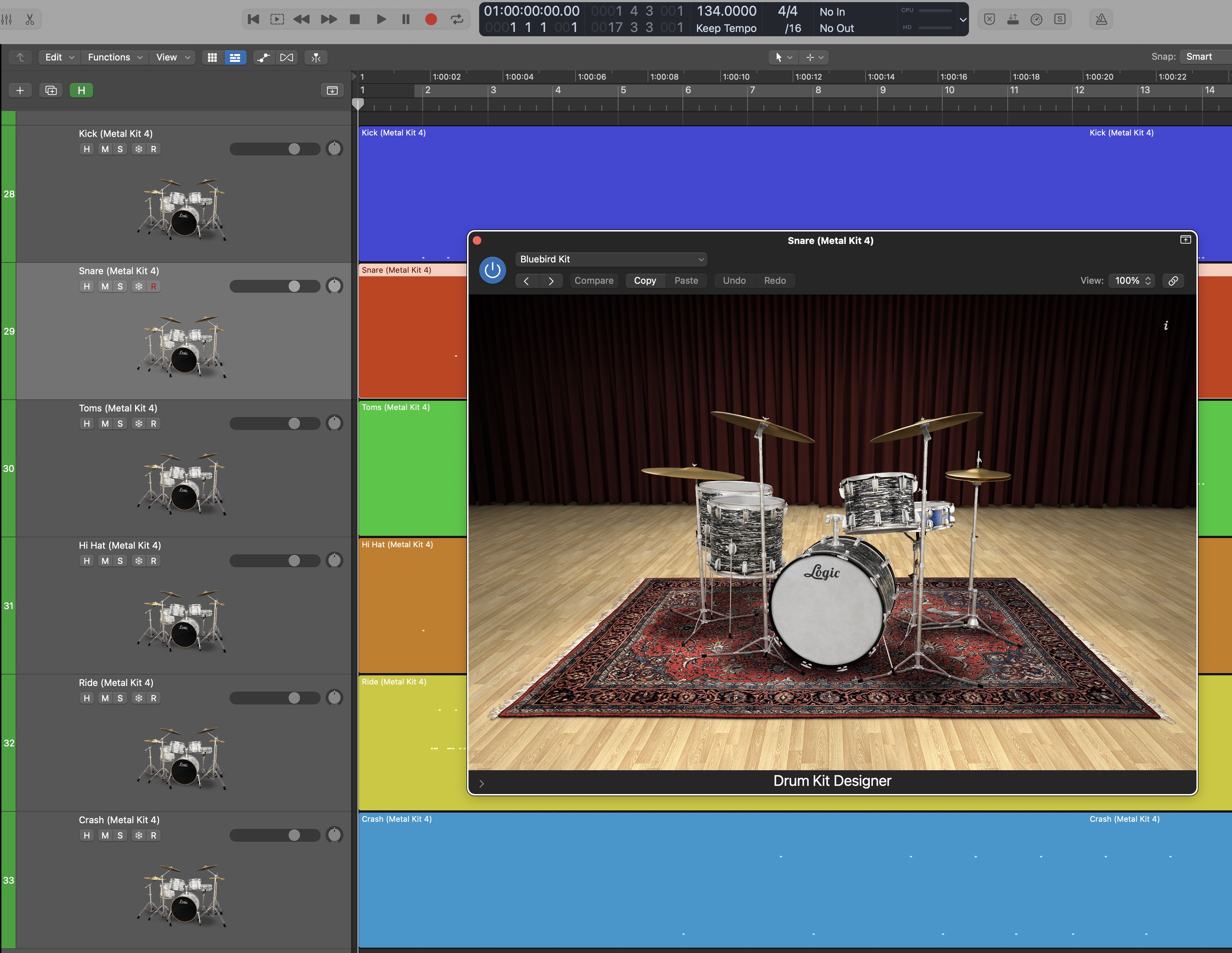
Task: Click the plugin link chain icon
Action: coord(1173,281)
